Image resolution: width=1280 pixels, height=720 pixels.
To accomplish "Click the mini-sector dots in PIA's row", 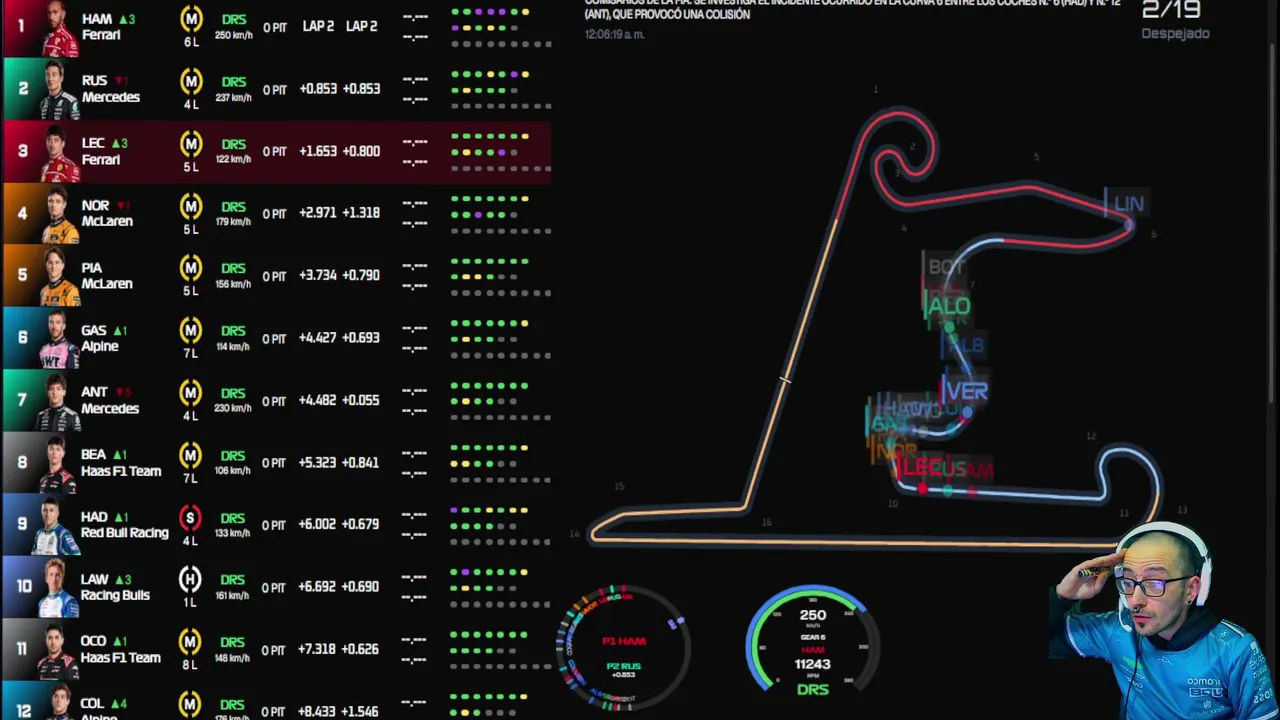I will point(500,277).
